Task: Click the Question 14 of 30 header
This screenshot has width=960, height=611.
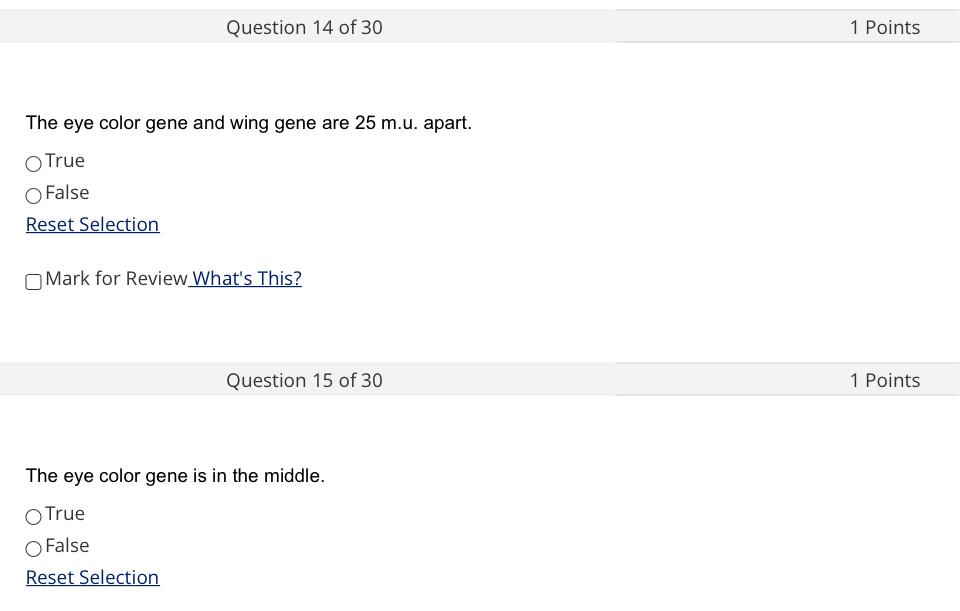Action: tap(304, 27)
